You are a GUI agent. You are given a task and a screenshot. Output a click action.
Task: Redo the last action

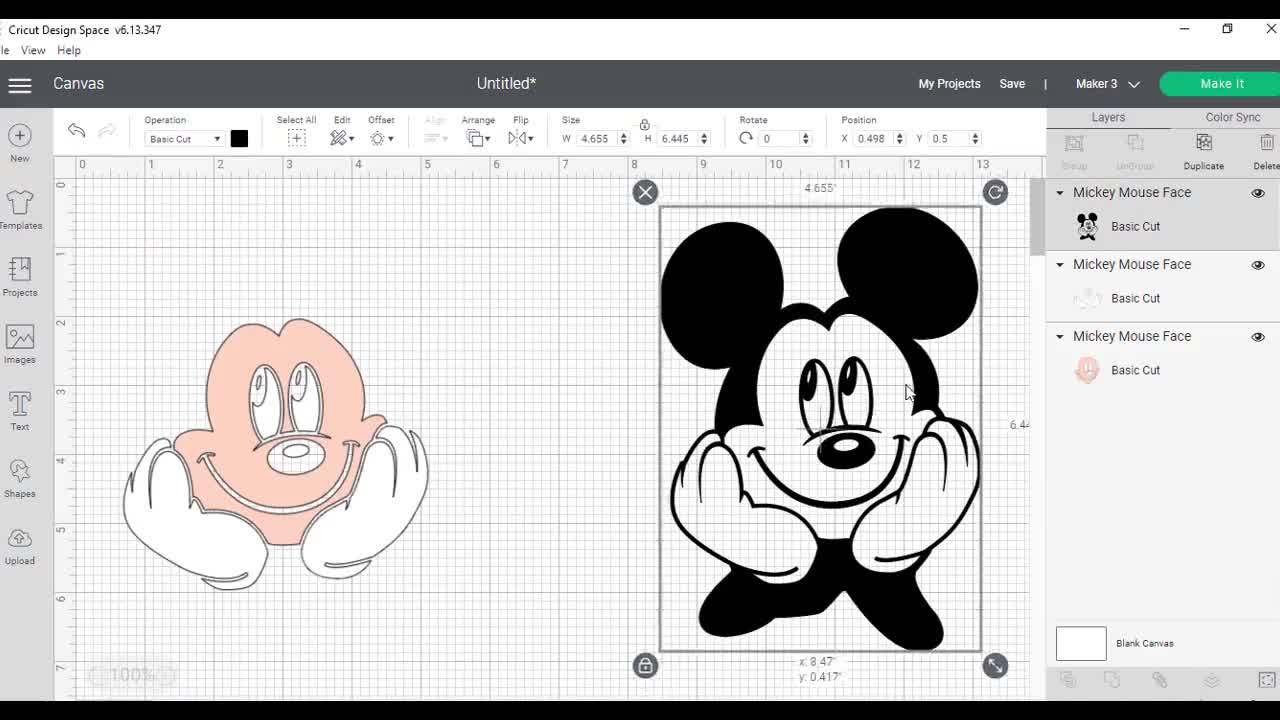click(106, 131)
